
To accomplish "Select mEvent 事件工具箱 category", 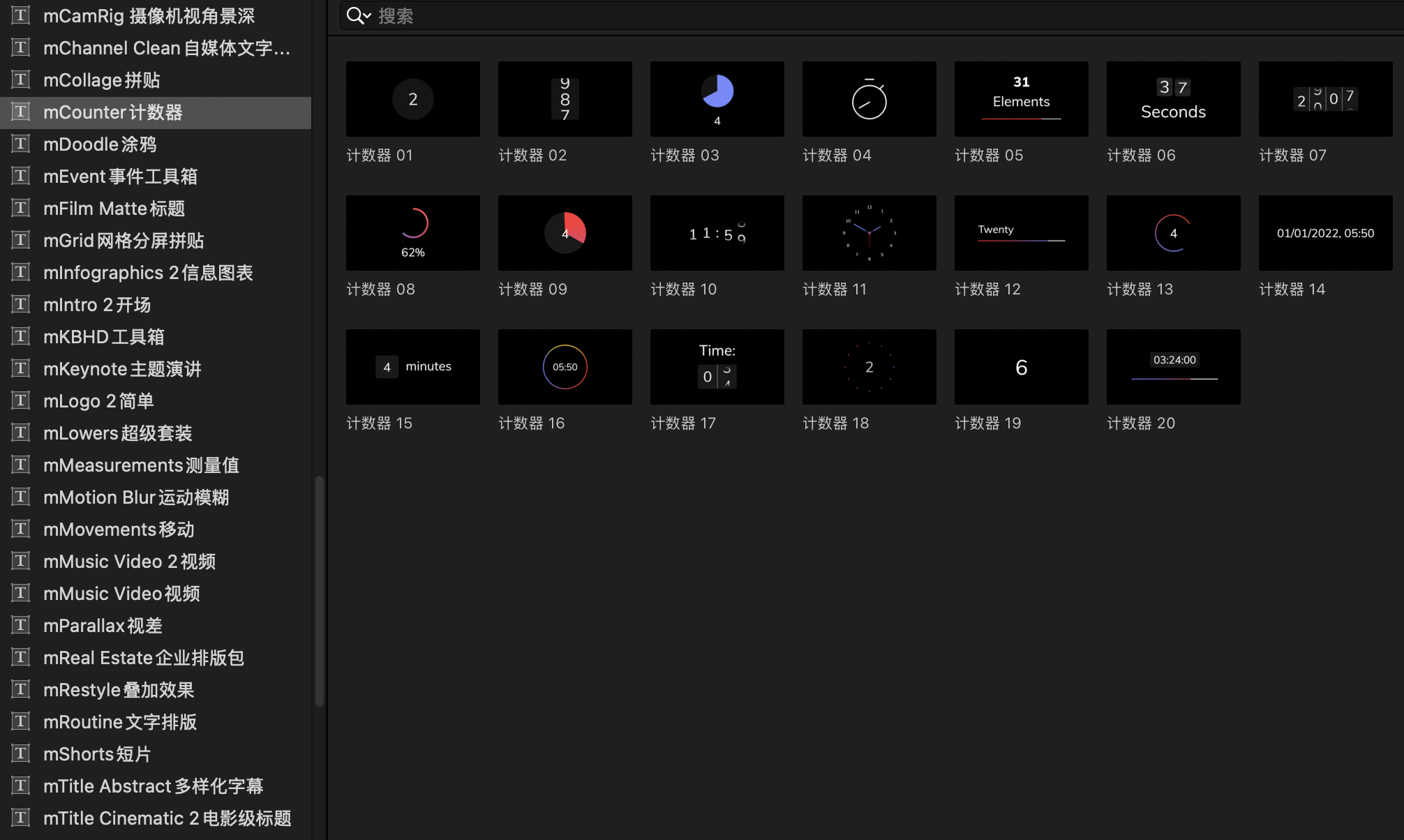I will pyautogui.click(x=156, y=177).
